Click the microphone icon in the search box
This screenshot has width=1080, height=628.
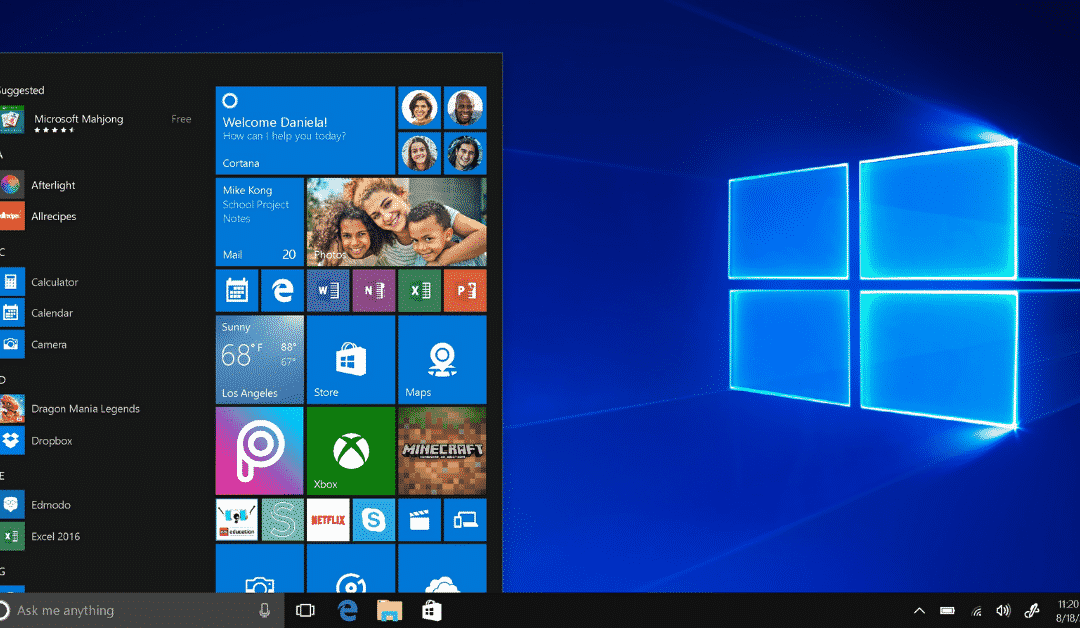264,610
